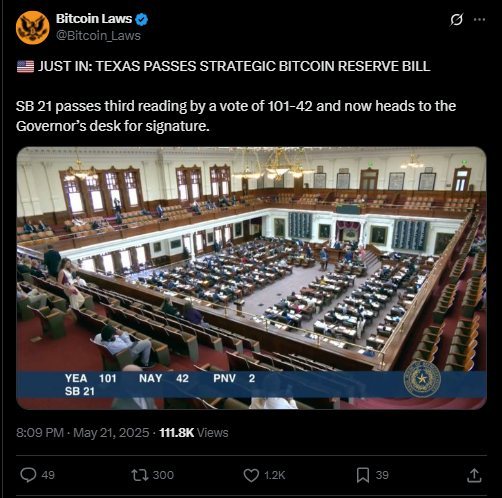502x498 pixels.
Task: Click the 39 bookmarks count
Action: [382, 475]
